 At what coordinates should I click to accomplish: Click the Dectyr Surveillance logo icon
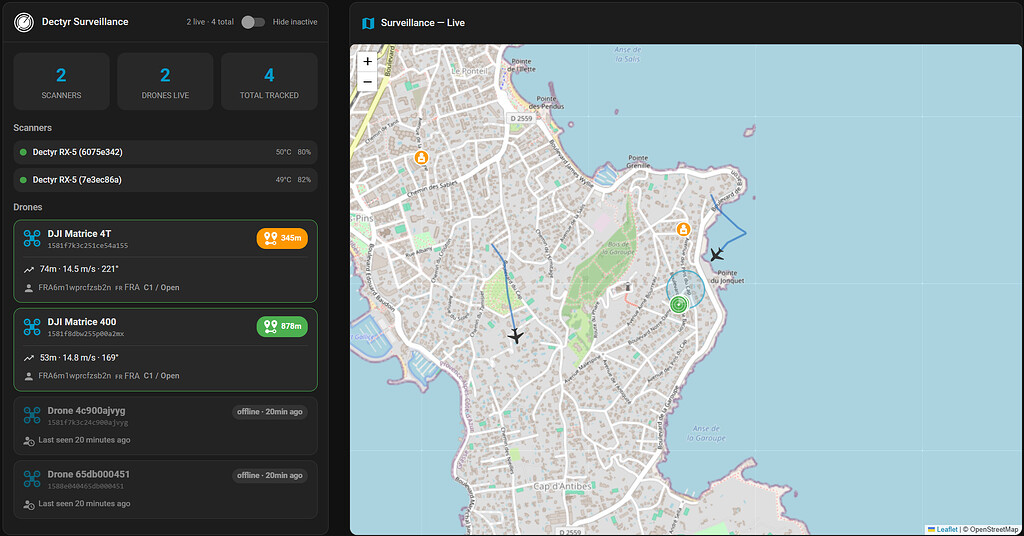point(24,22)
